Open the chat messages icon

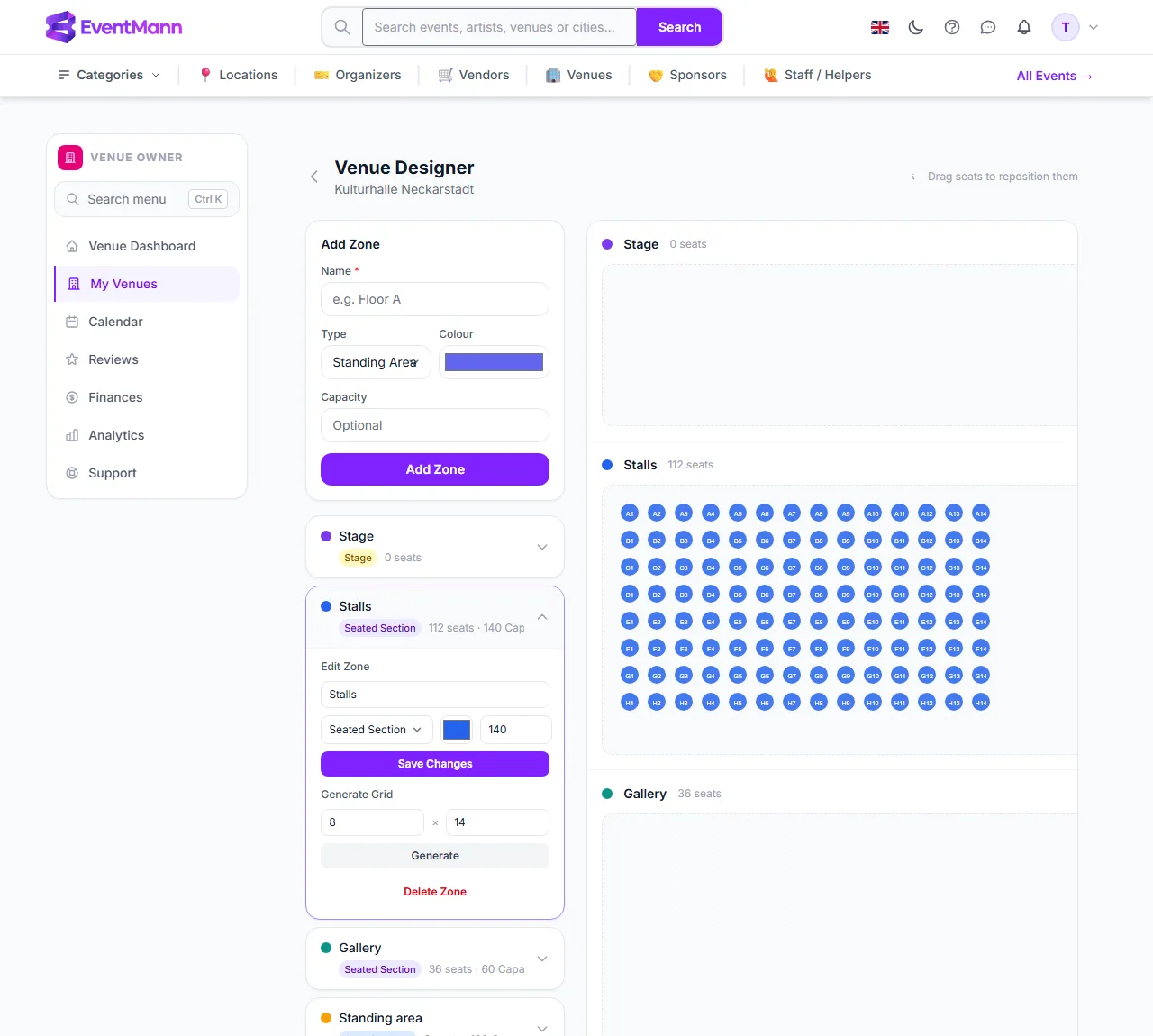[988, 27]
